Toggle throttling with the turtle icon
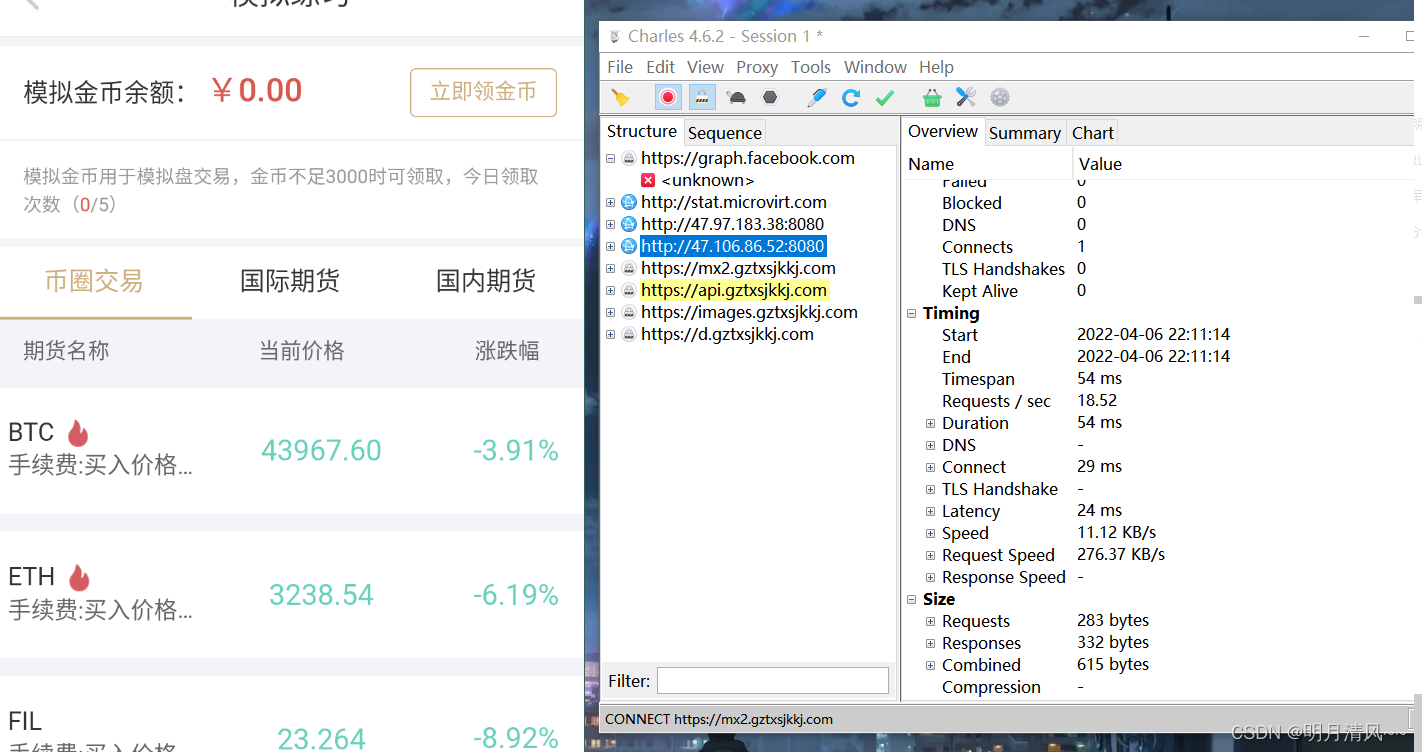This screenshot has height=752, width=1422. [736, 97]
